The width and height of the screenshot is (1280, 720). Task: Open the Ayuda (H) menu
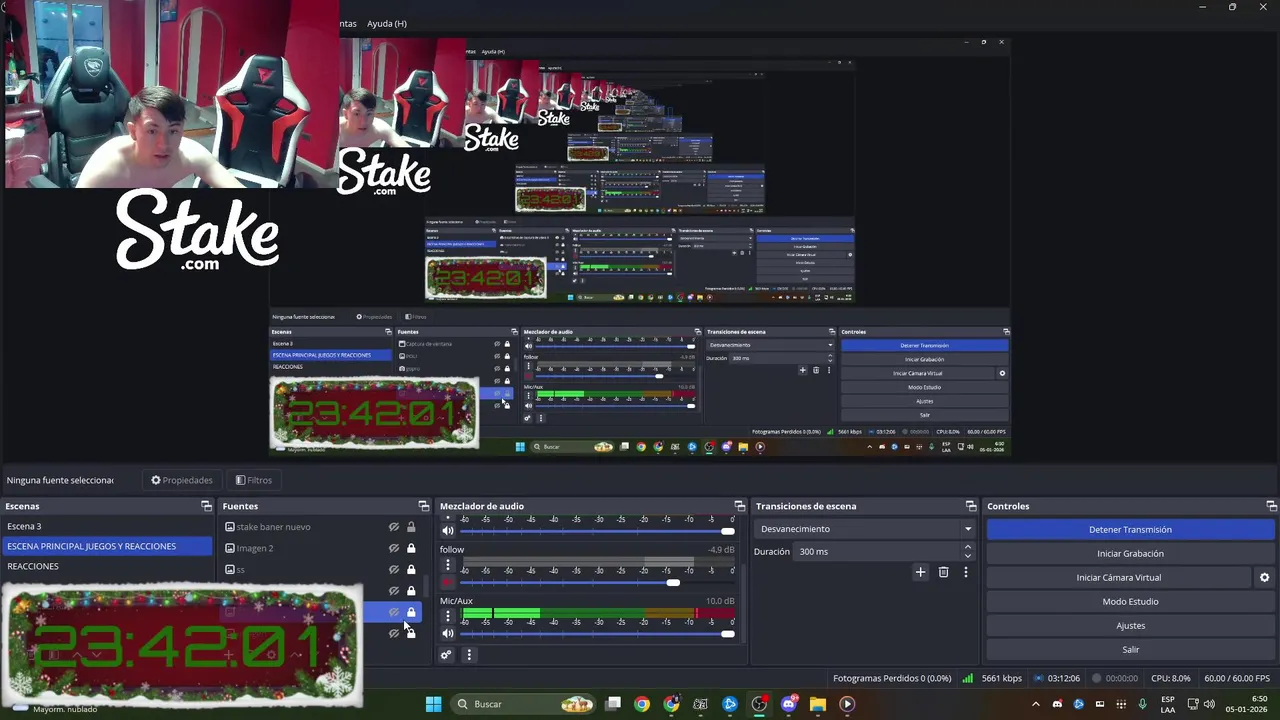386,23
